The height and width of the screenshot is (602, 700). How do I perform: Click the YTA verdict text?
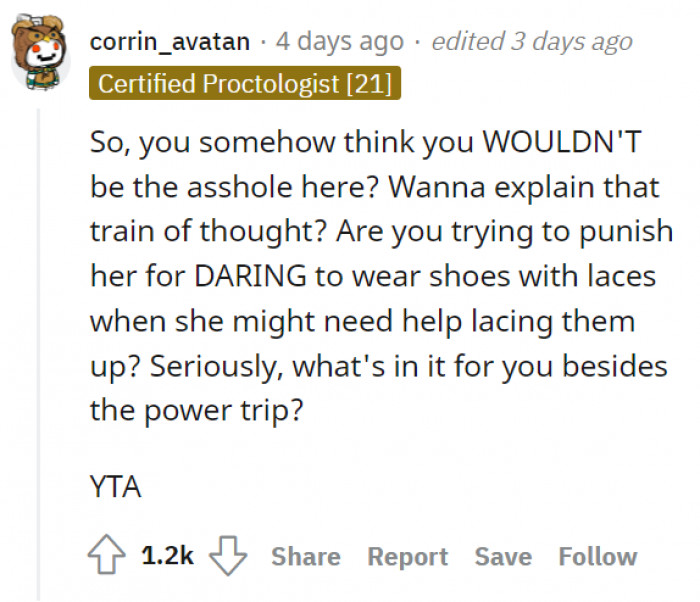pos(115,487)
